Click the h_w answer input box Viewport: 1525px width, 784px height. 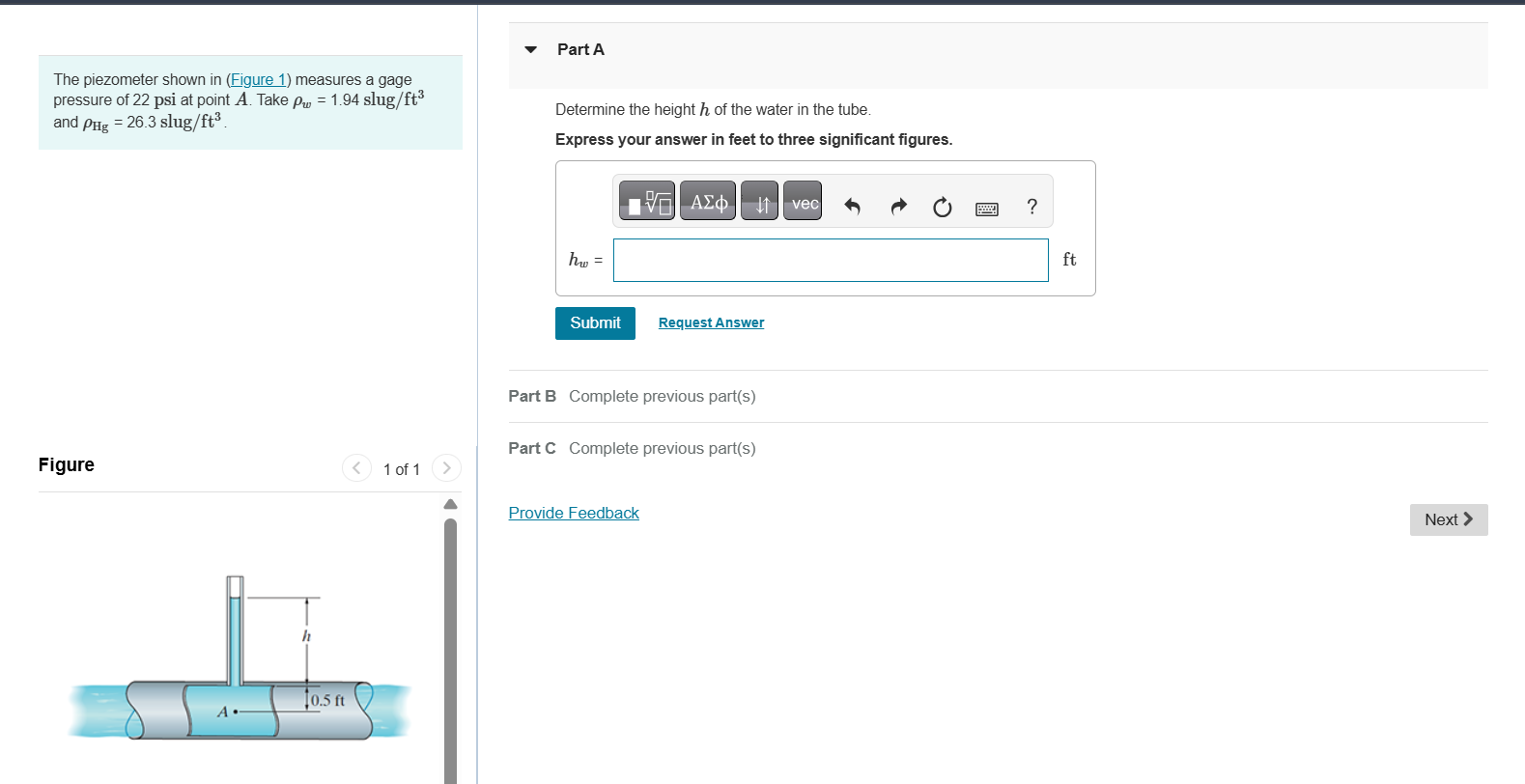[x=831, y=260]
